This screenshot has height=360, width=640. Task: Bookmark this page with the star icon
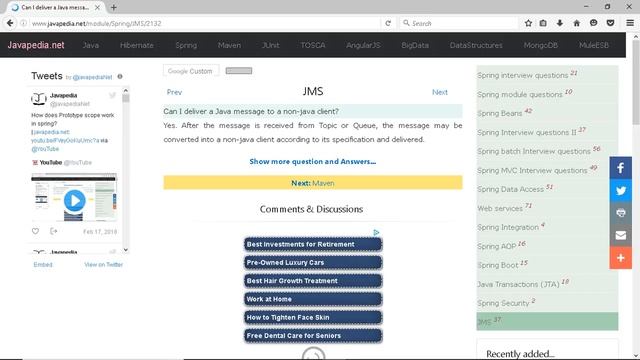[x=528, y=23]
